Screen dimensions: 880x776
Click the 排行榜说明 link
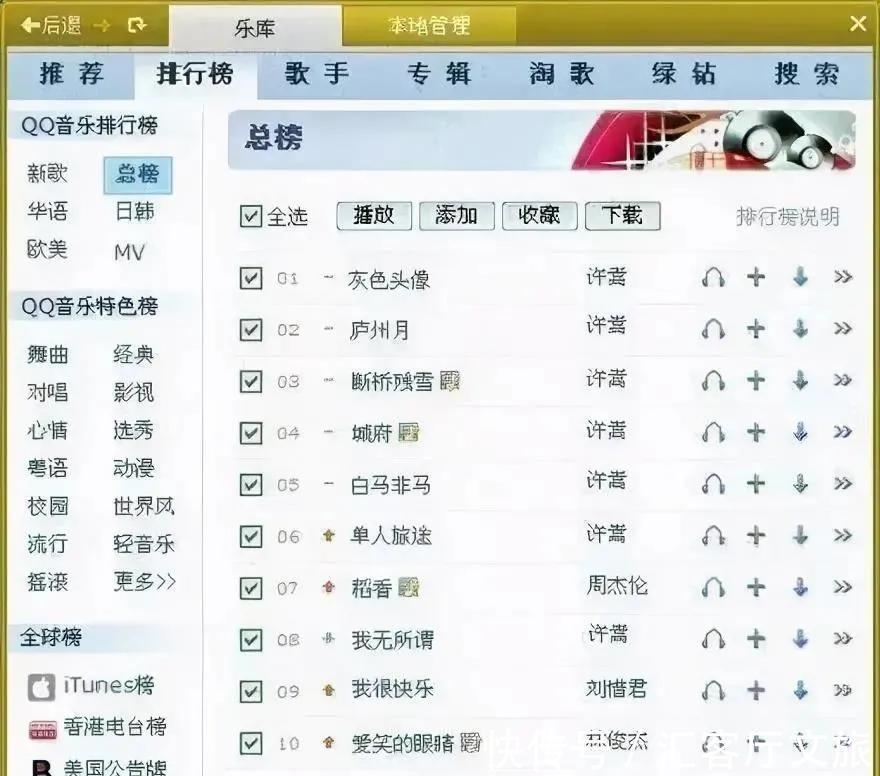pyautogui.click(x=787, y=216)
